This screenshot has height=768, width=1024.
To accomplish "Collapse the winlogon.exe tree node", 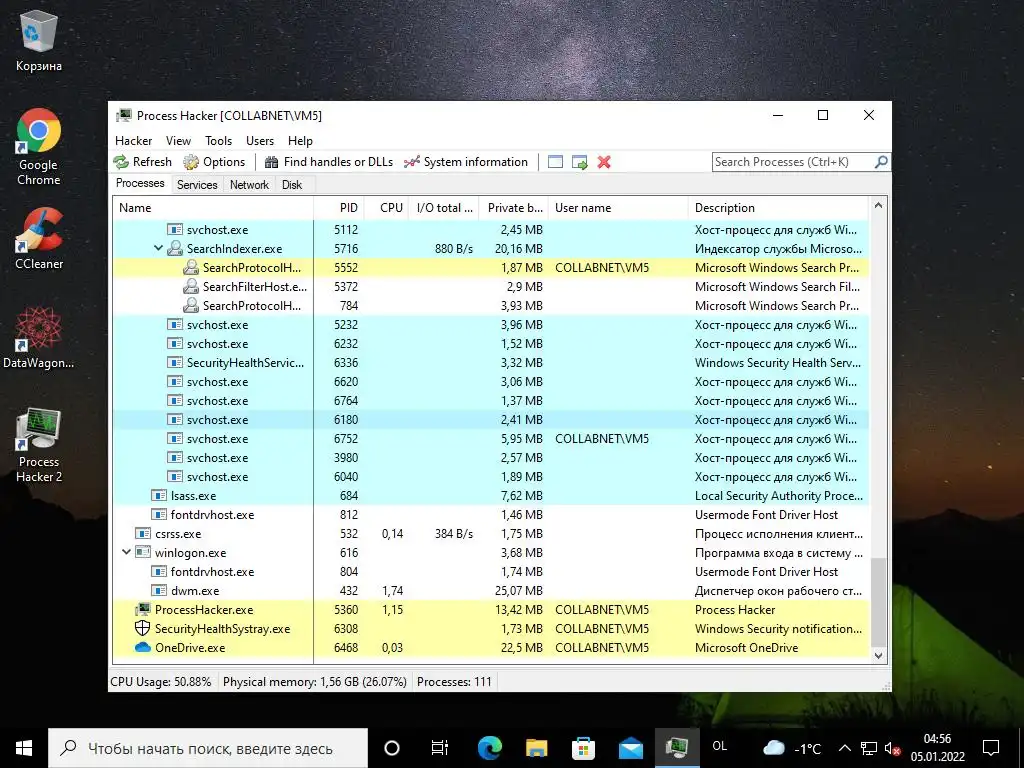I will (126, 552).
